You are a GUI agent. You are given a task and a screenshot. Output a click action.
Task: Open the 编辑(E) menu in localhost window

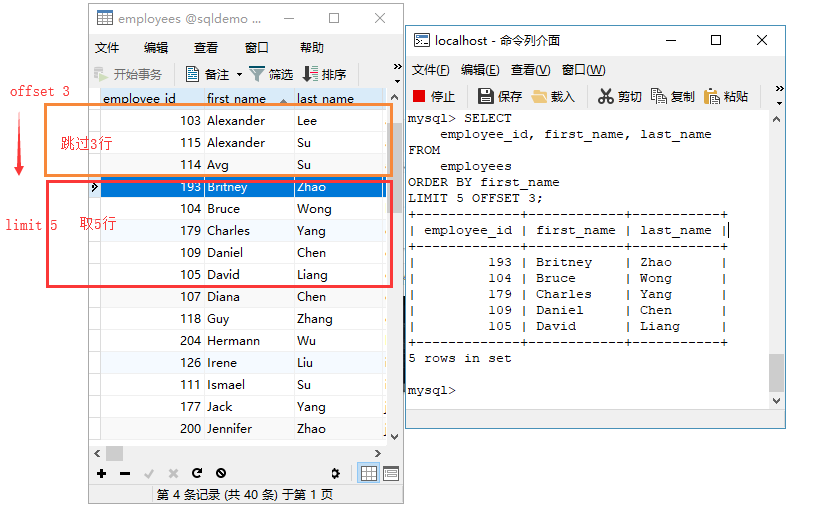tap(480, 70)
